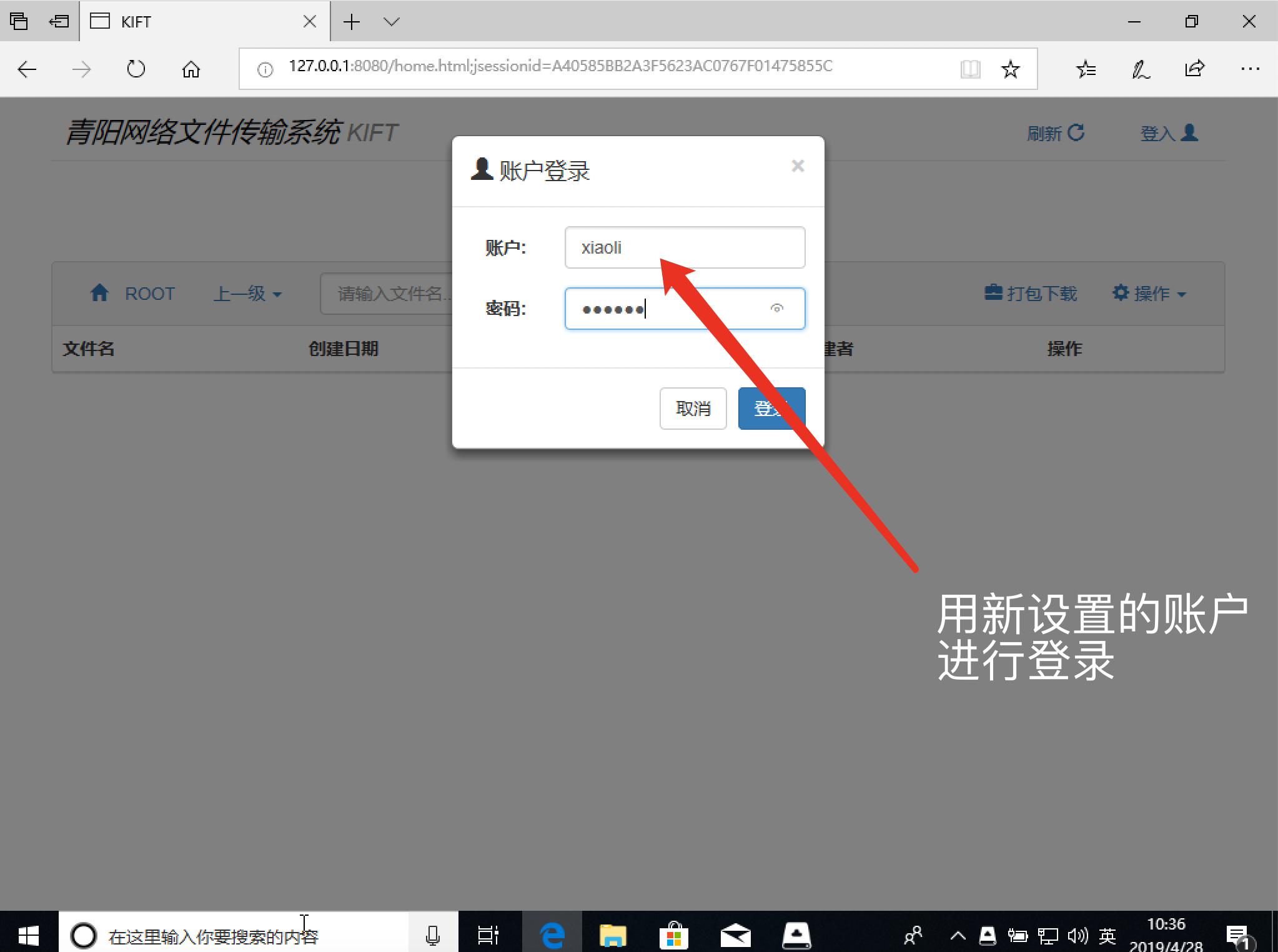Open reading view book icon
Image resolution: width=1278 pixels, height=952 pixels.
pos(970,69)
